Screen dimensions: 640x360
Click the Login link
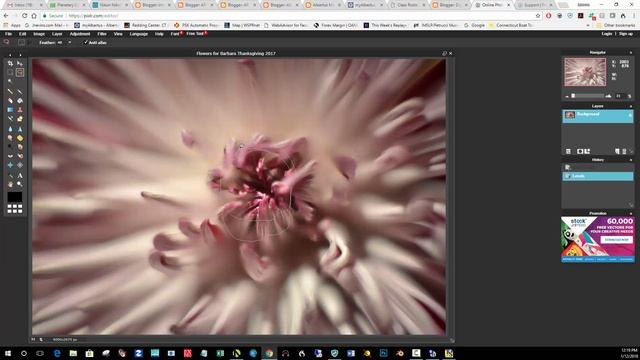point(607,34)
